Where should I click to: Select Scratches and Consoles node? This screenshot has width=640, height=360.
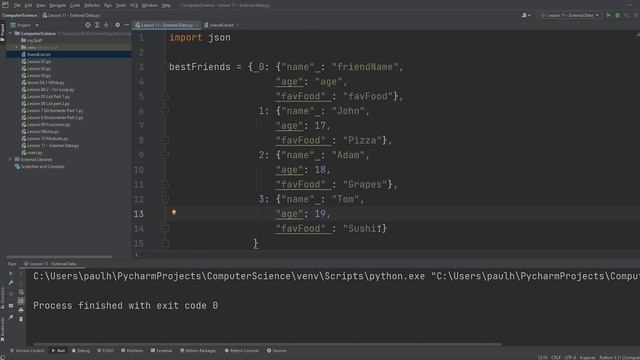40,167
